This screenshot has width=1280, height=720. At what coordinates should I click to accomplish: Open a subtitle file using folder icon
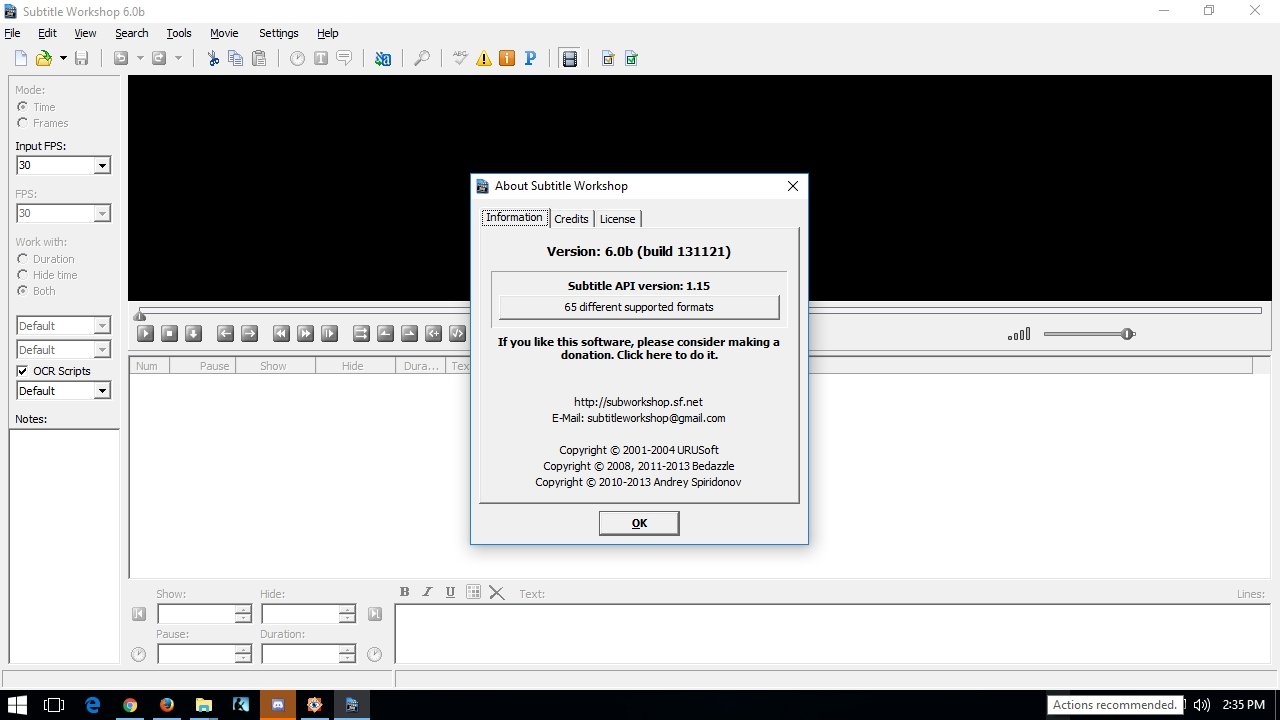coord(44,58)
